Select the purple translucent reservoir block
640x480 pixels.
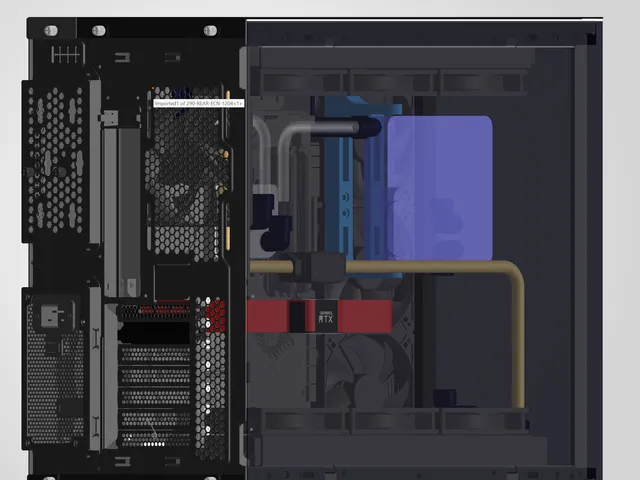tap(440, 188)
